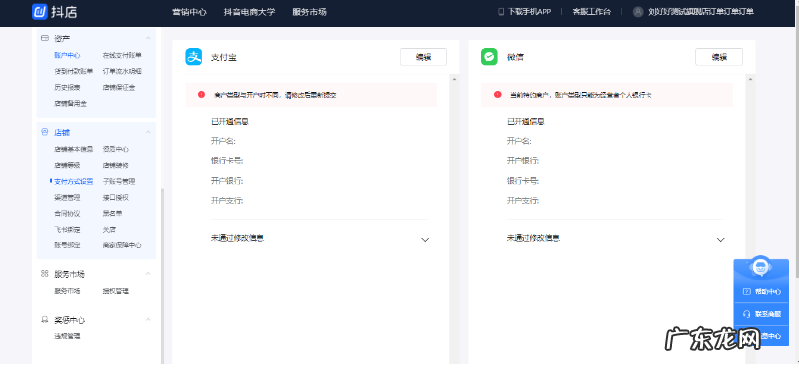Click 已开通信息 heading in Alipay panel
The height and width of the screenshot is (368, 799).
pos(230,122)
